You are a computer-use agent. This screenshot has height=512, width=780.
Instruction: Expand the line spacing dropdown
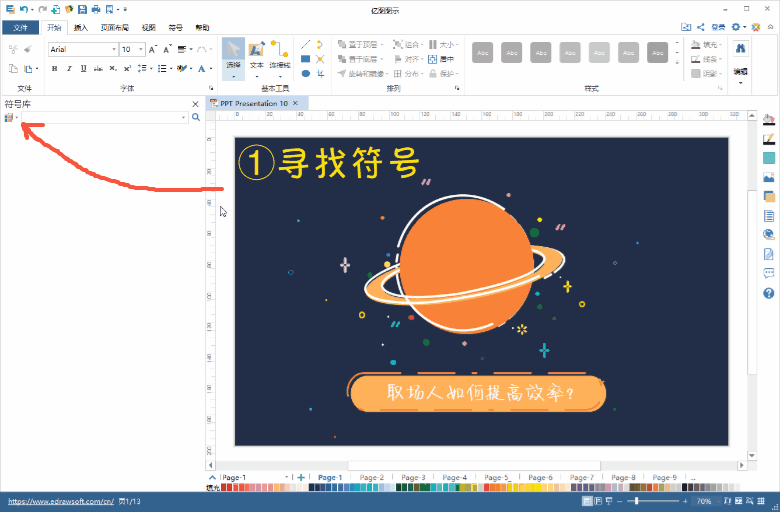[151, 69]
